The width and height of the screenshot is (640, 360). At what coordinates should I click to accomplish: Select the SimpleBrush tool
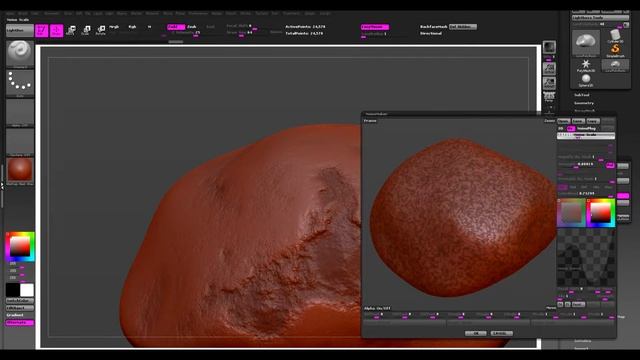point(615,51)
